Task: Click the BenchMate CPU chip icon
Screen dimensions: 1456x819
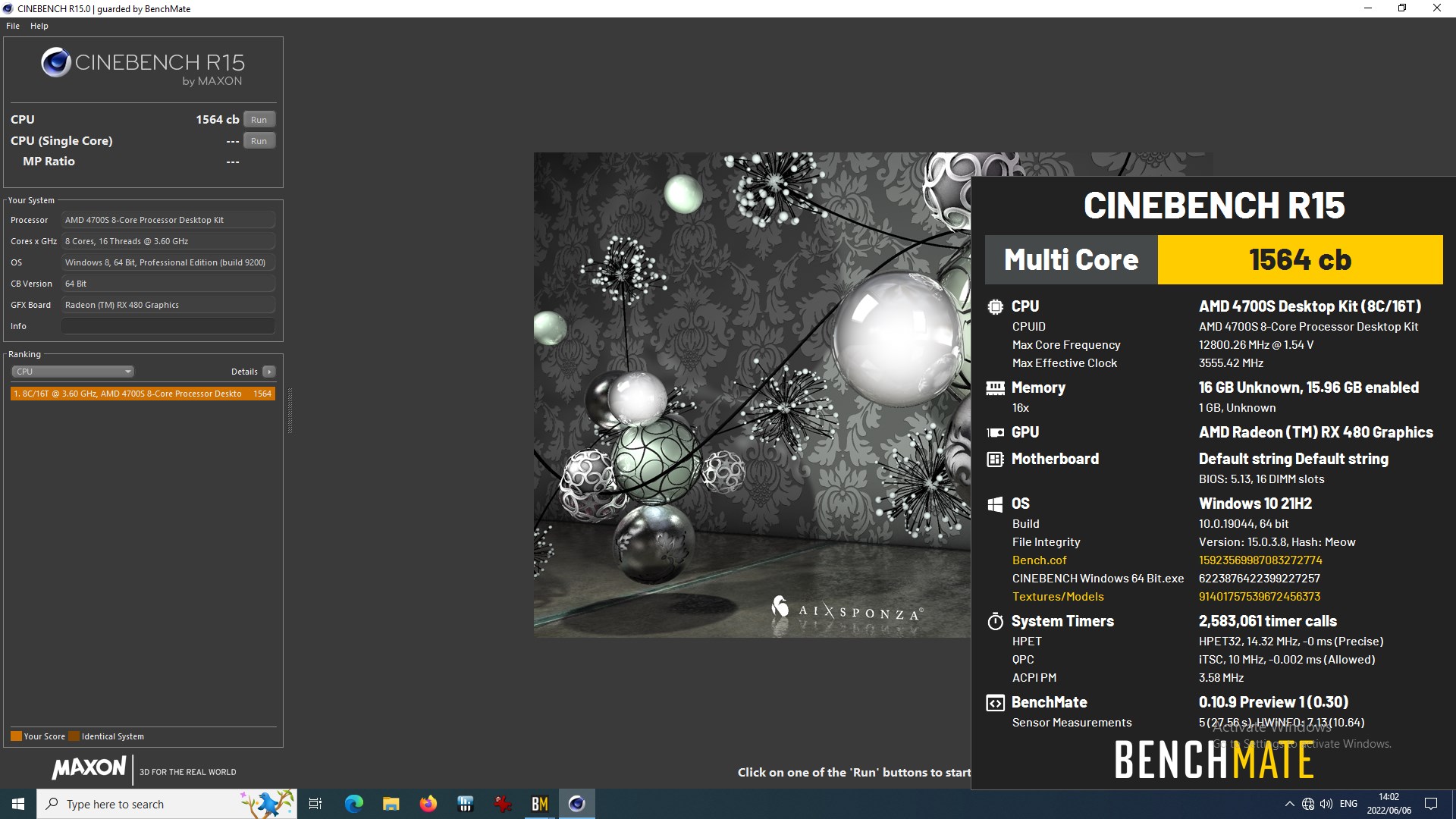Action: point(995,306)
